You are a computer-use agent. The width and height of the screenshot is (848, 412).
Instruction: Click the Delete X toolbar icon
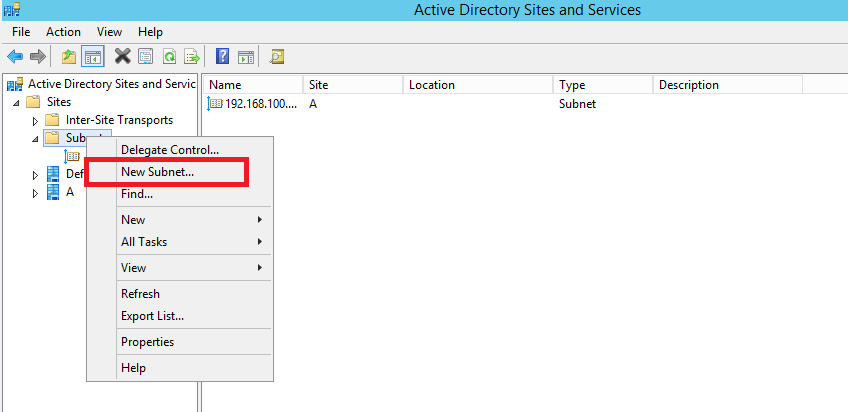[x=123, y=56]
